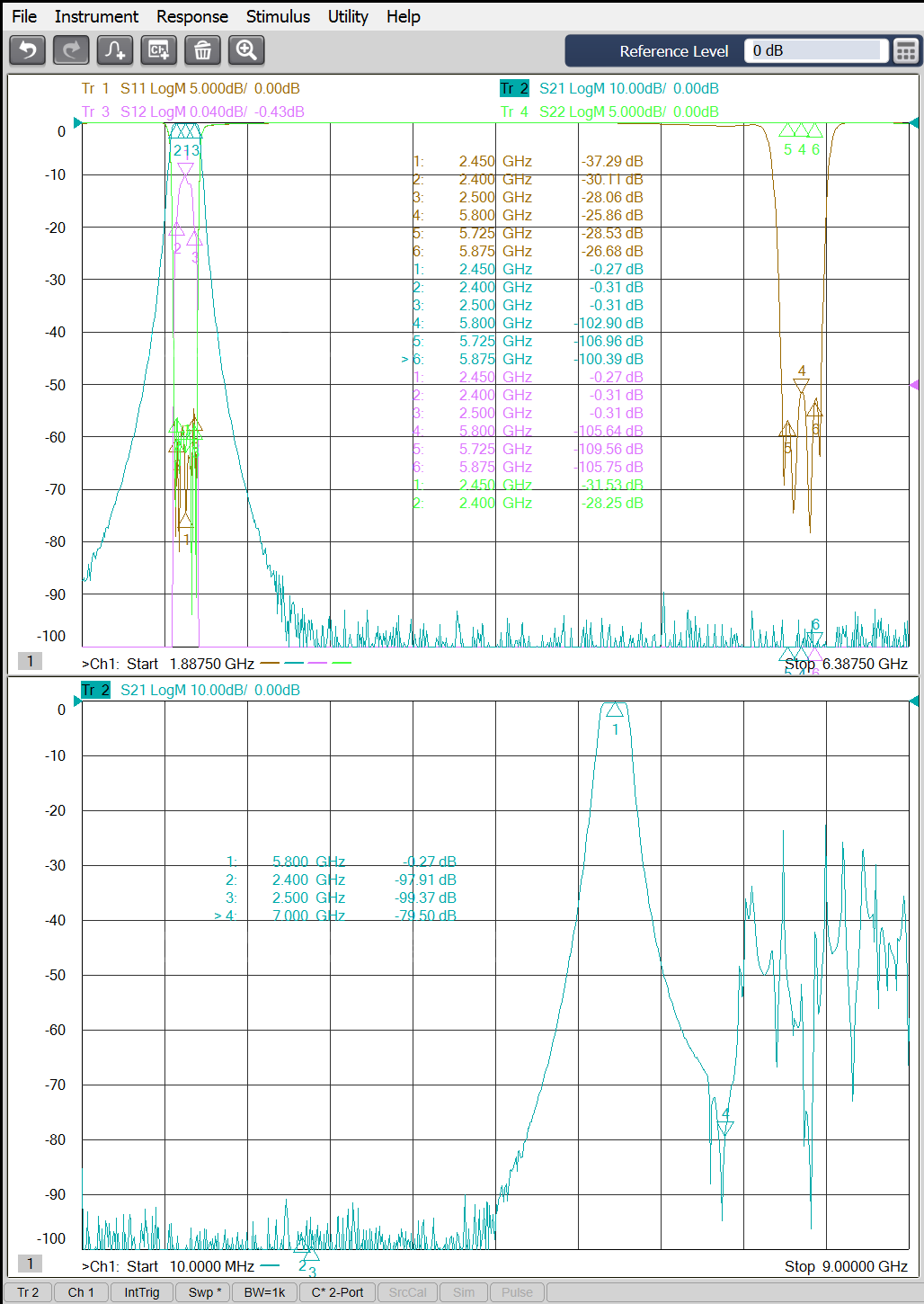Click the Reference Level input field
The width and height of the screenshot is (924, 1304).
click(815, 51)
